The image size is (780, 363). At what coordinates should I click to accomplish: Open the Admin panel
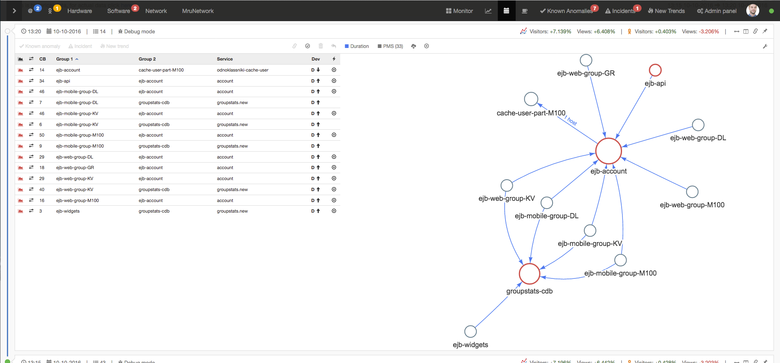pyautogui.click(x=717, y=10)
